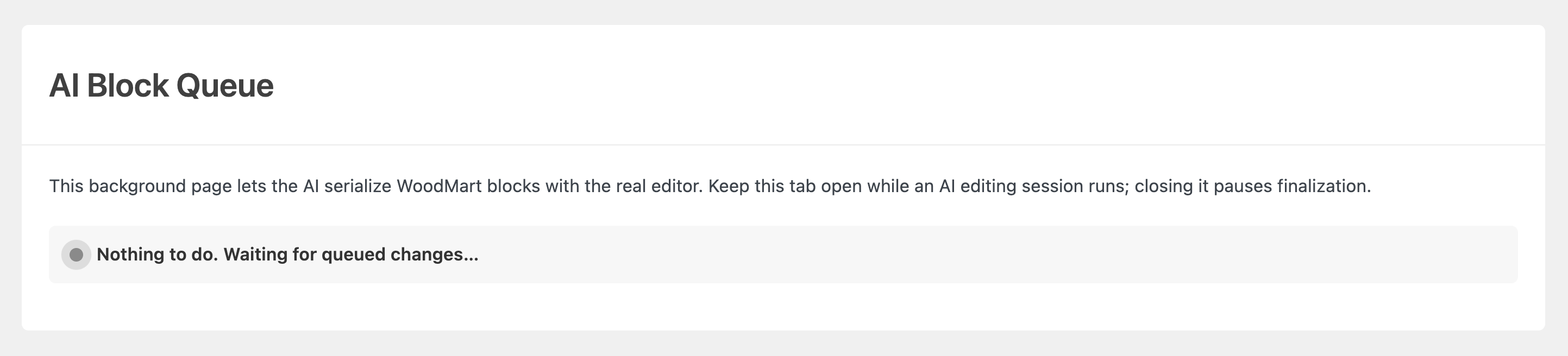Click the divider line below the heading
The height and width of the screenshot is (356, 1568).
783,144
